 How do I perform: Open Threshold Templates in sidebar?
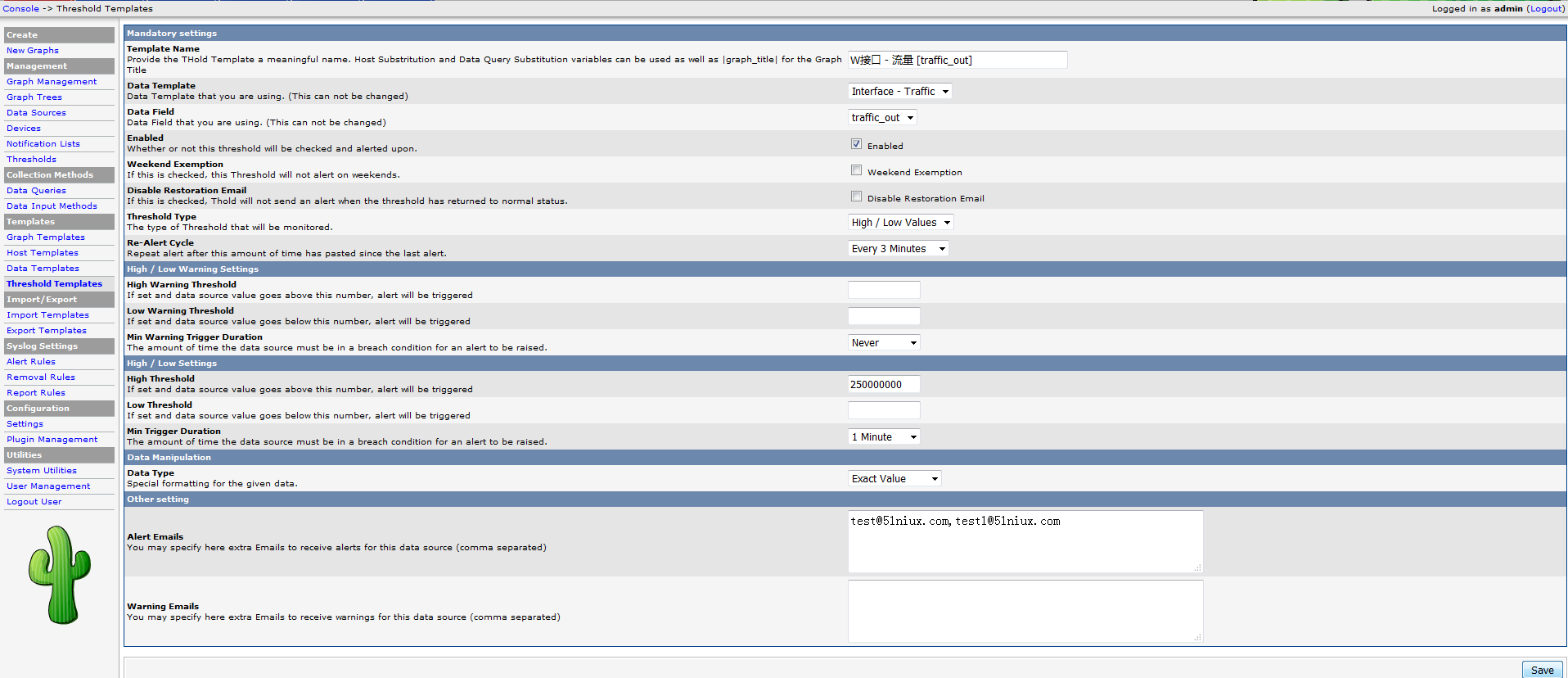click(x=54, y=284)
